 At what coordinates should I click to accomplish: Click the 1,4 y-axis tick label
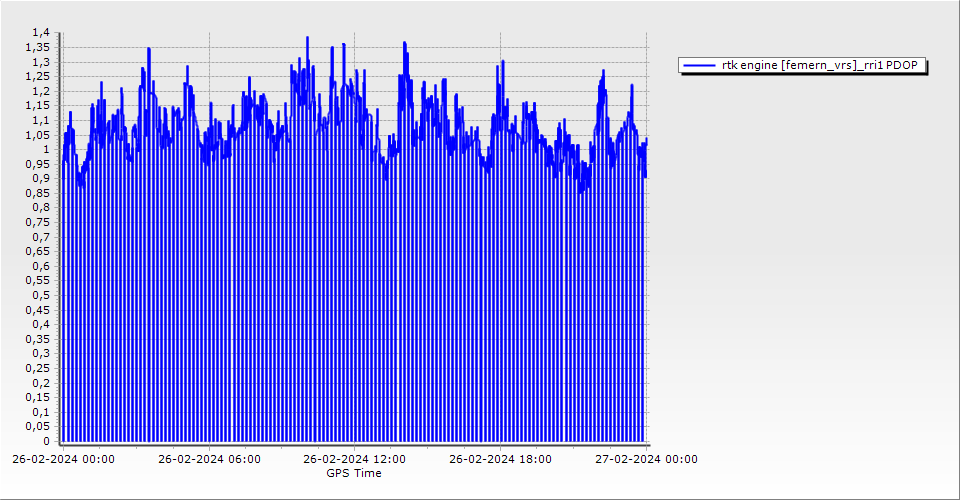click(x=40, y=33)
